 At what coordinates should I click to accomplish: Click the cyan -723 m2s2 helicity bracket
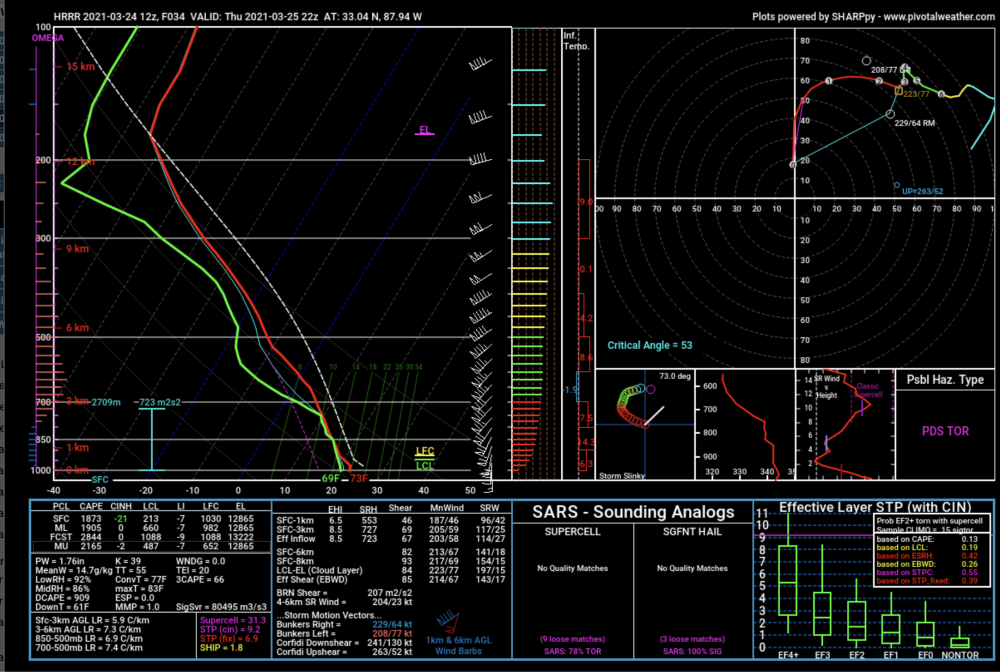coord(152,439)
